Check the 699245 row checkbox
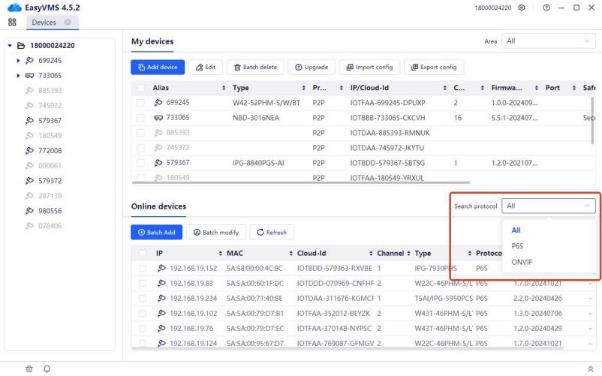This screenshot has height=376, width=602. coord(141,103)
